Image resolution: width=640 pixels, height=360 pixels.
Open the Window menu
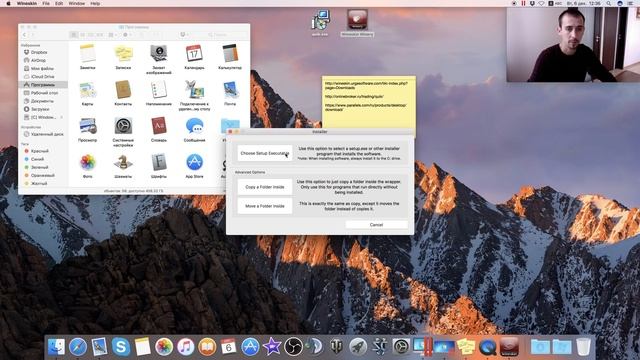coord(77,3)
